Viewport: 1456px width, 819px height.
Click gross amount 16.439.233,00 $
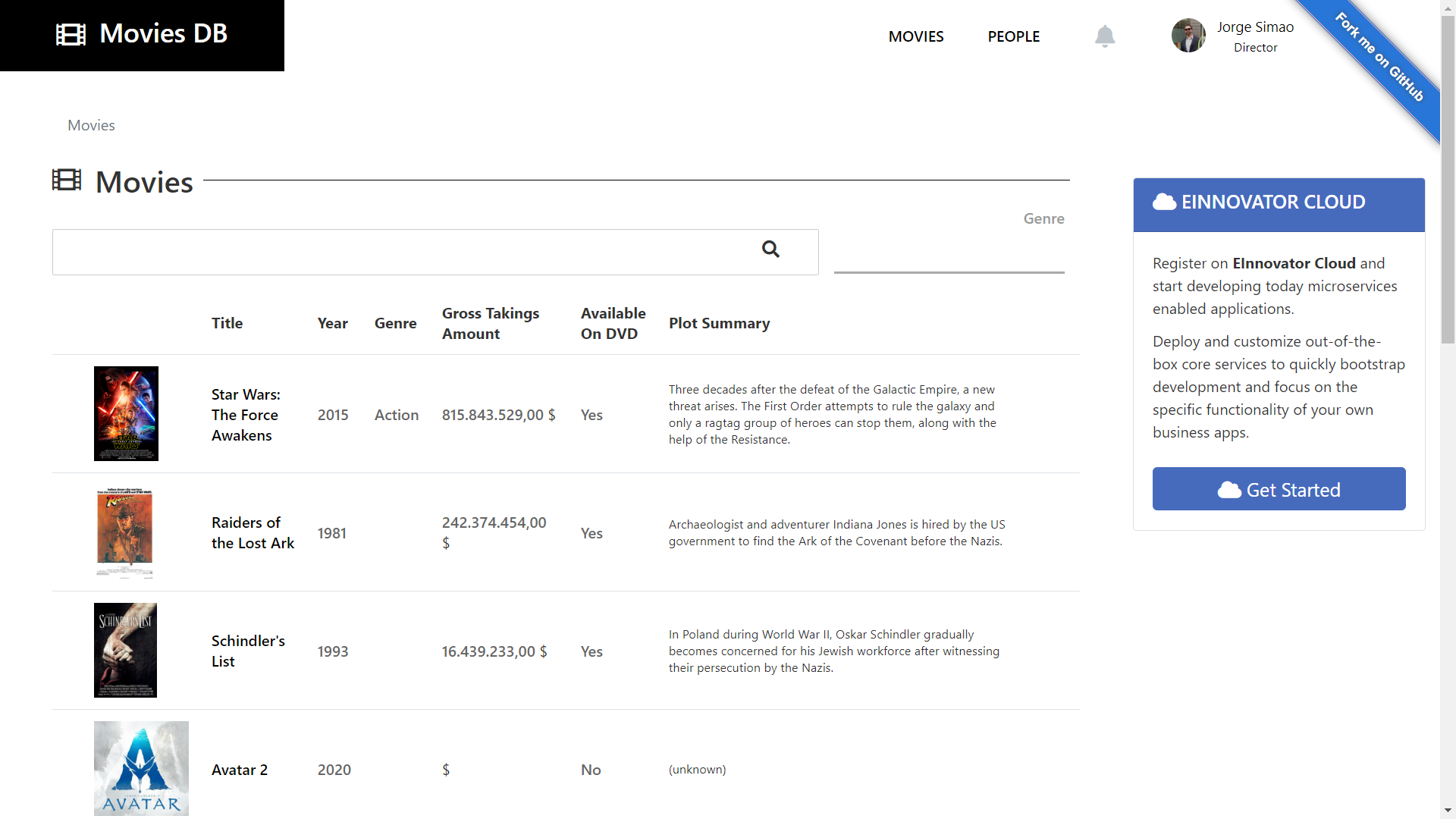494,651
